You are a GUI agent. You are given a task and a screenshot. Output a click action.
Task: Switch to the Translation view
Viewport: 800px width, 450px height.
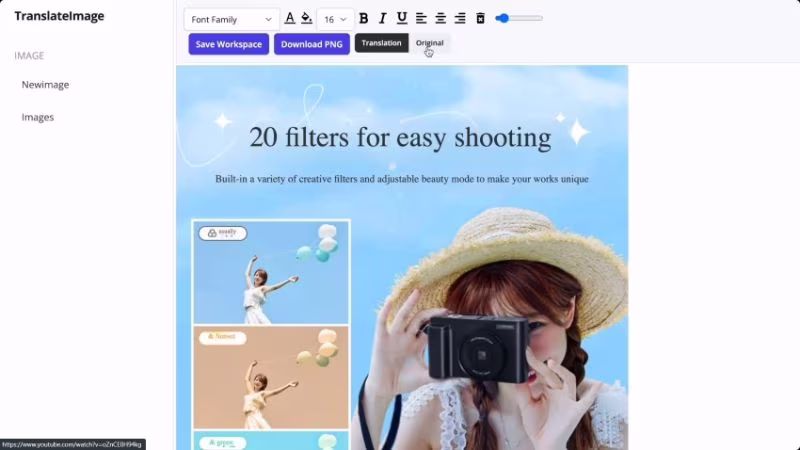click(x=382, y=43)
